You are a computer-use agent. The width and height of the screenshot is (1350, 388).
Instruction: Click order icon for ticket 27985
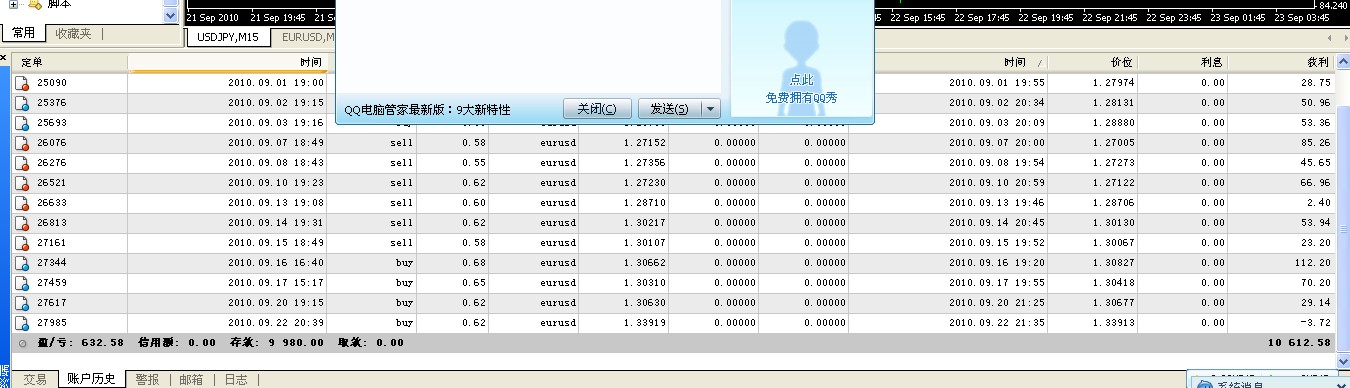pyautogui.click(x=22, y=323)
